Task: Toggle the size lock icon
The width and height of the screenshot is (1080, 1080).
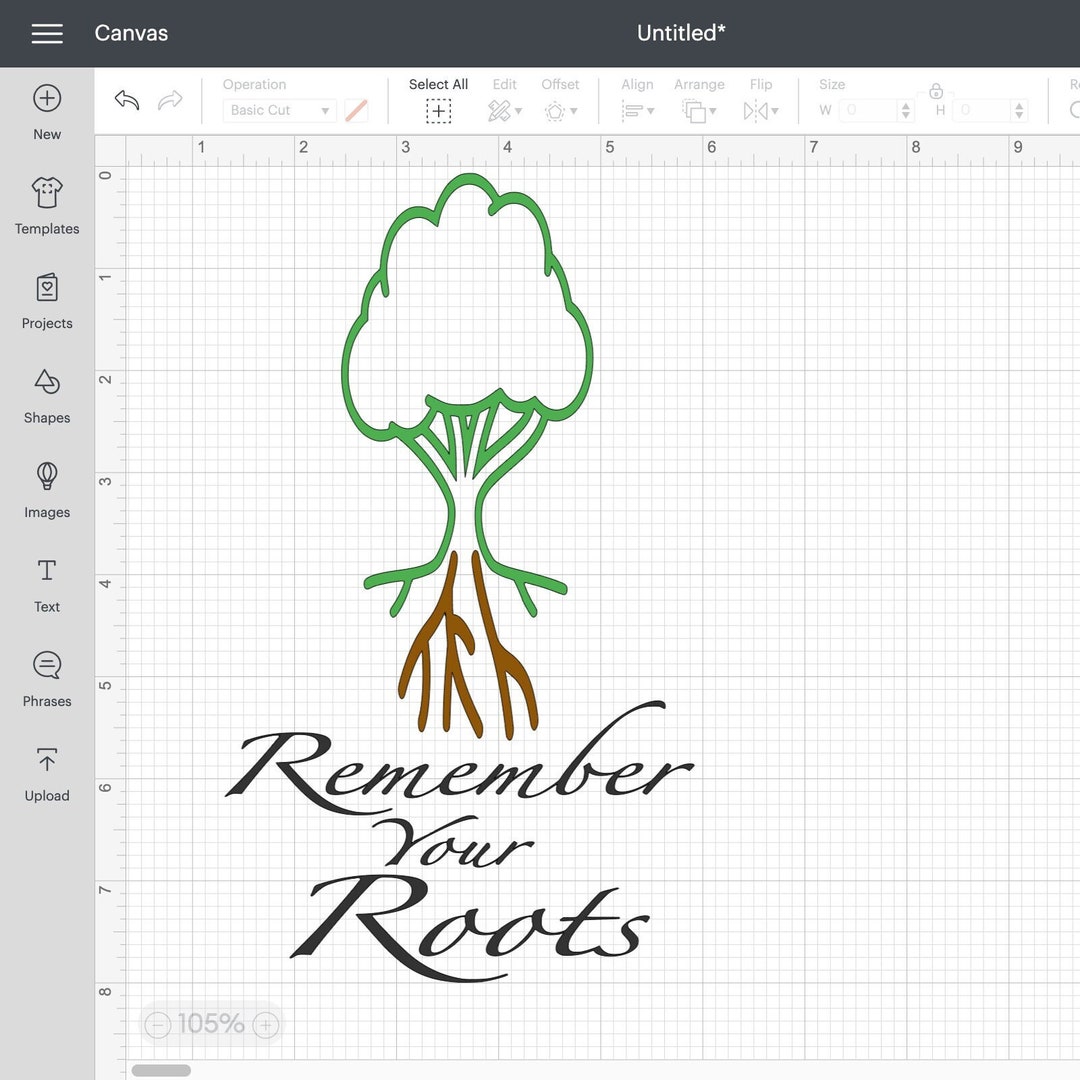Action: (x=935, y=90)
